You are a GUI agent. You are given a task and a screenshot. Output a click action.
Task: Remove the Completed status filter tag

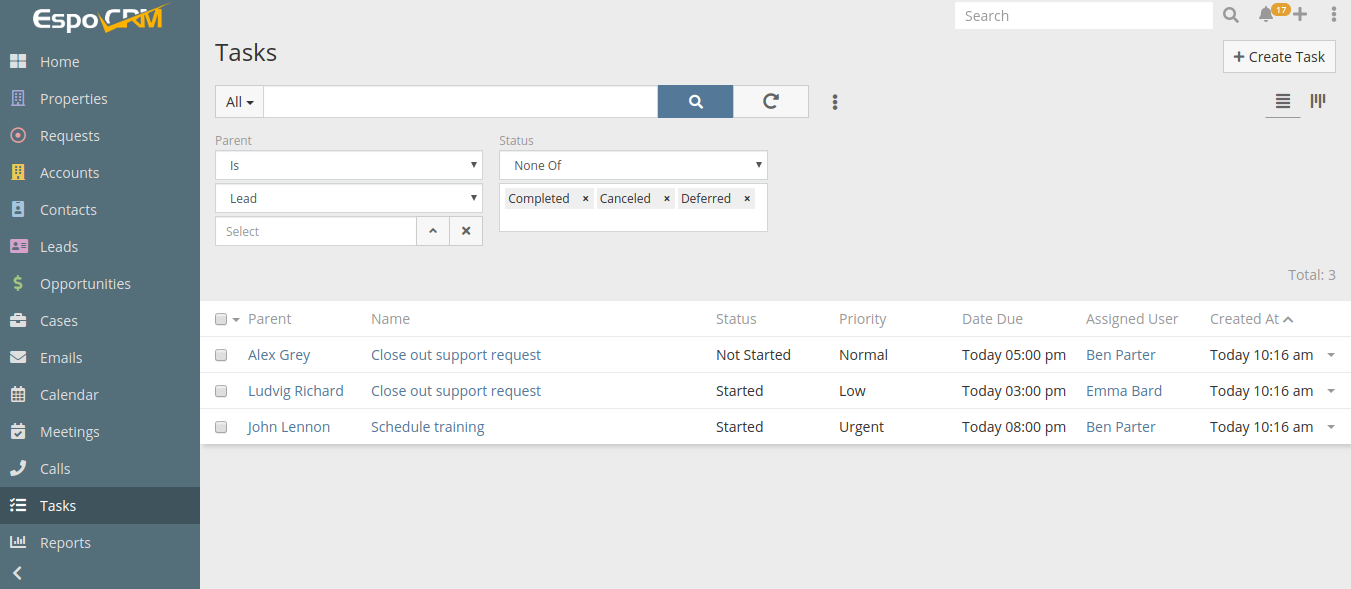[x=586, y=199]
